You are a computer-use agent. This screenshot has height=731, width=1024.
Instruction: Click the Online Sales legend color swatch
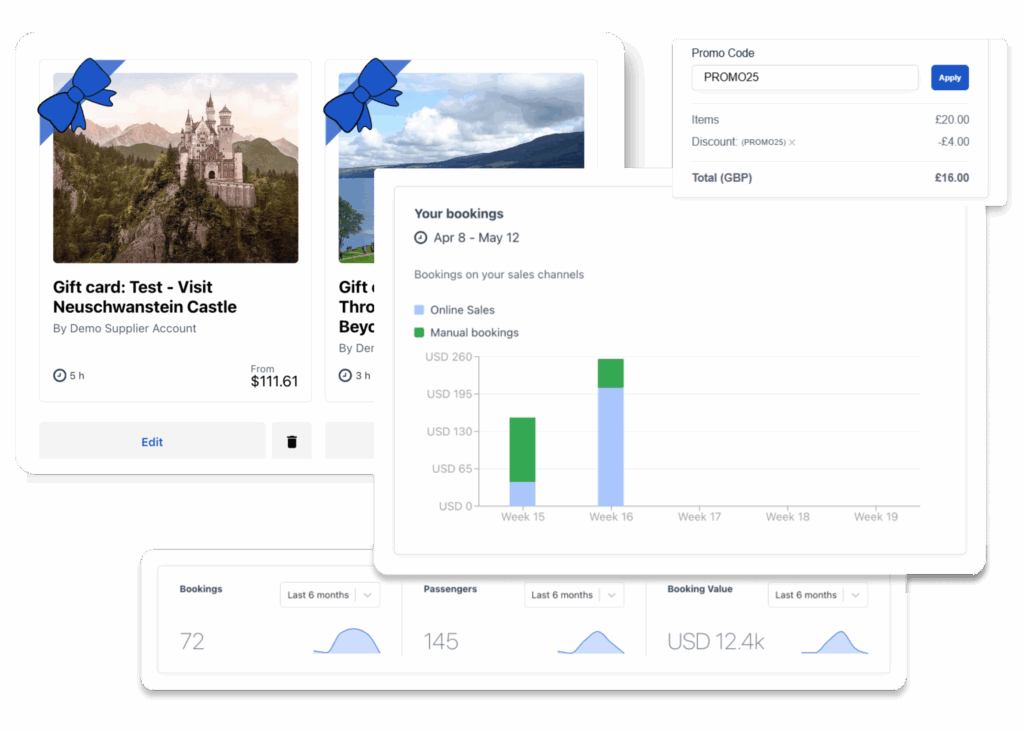click(x=419, y=310)
